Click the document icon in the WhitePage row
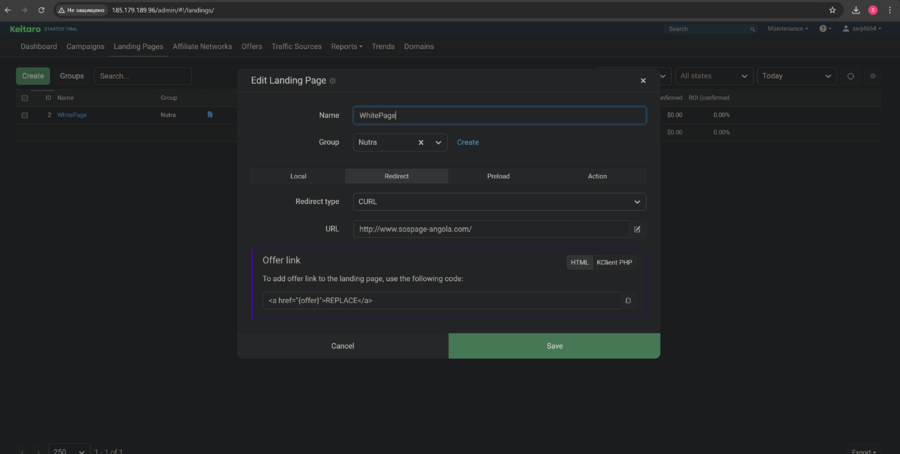900x454 pixels. point(210,115)
